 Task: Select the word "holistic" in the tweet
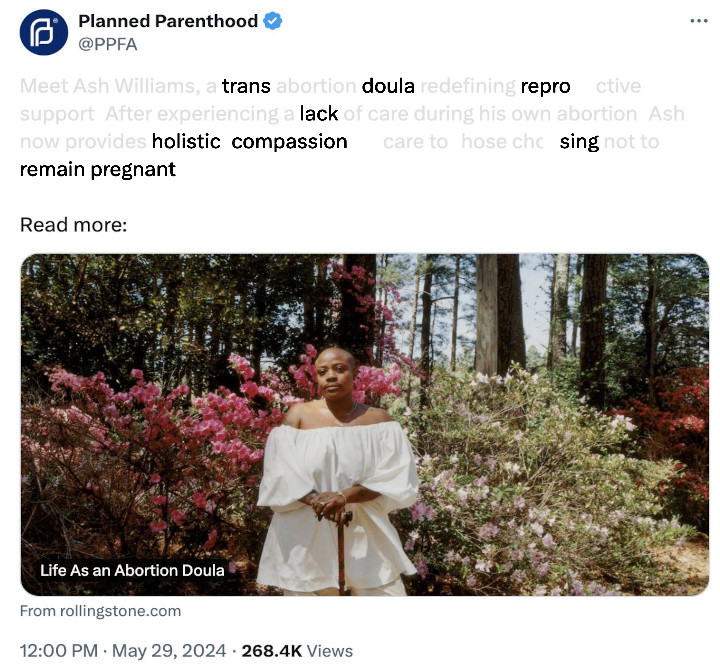tap(186, 142)
